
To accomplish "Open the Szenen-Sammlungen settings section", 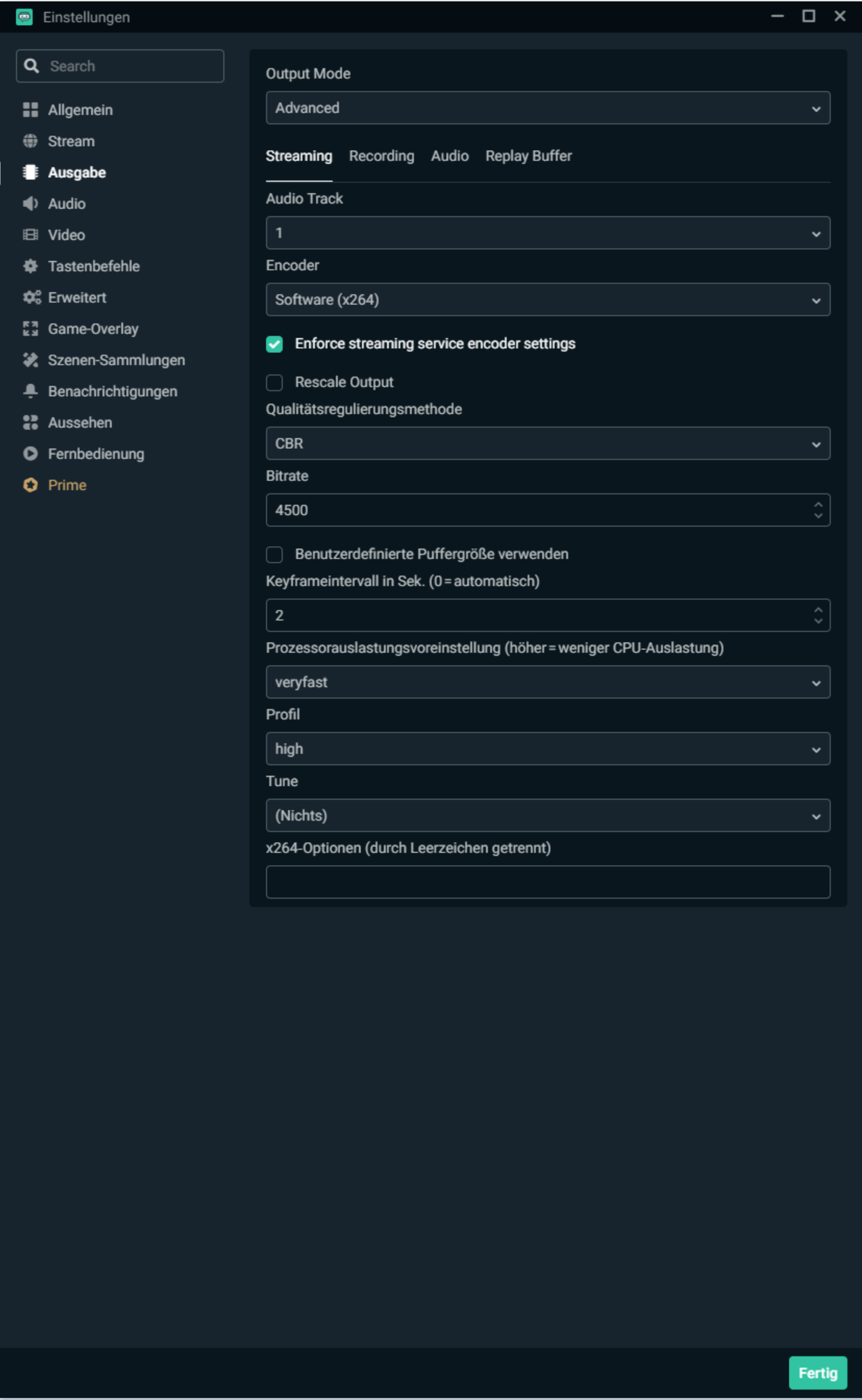I will (x=116, y=360).
